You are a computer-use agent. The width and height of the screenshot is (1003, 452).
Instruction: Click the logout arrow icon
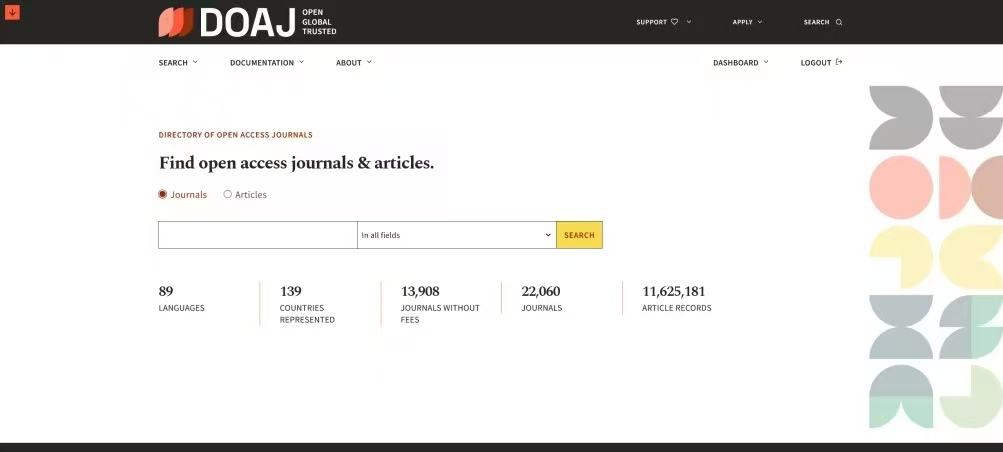click(x=839, y=62)
